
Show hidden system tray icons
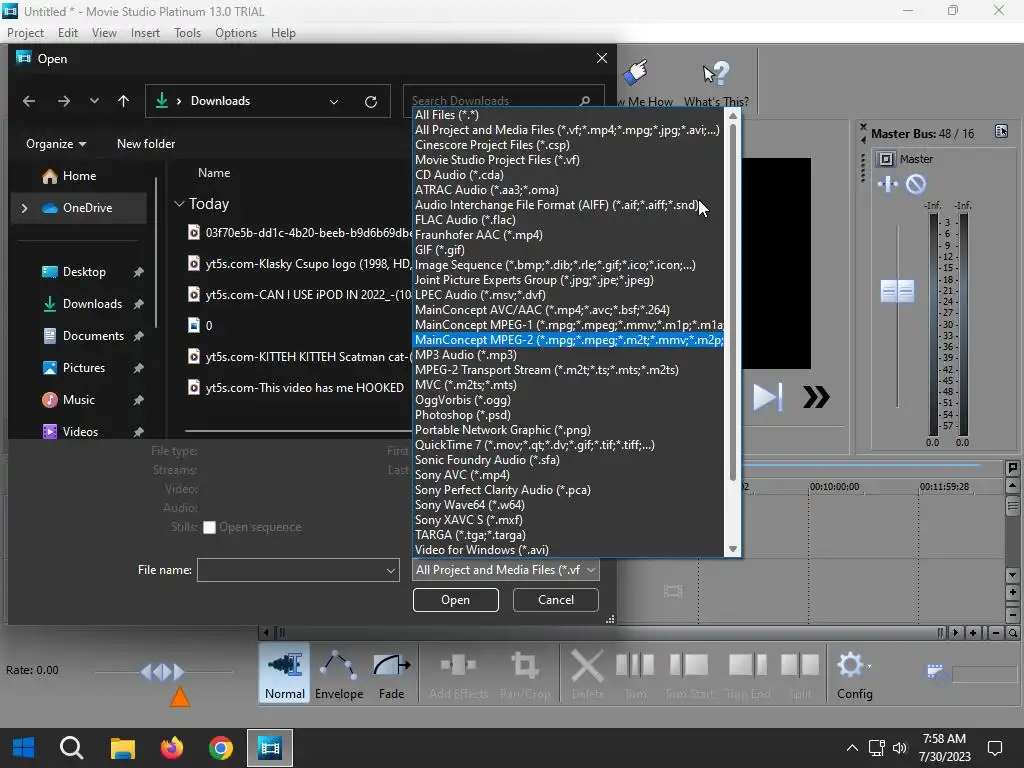tap(852, 748)
